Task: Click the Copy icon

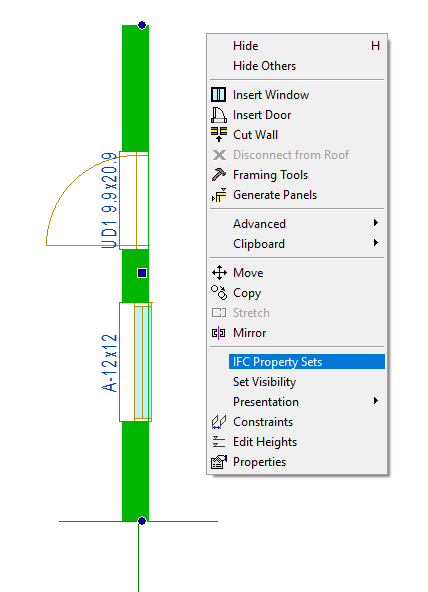Action: pos(219,293)
